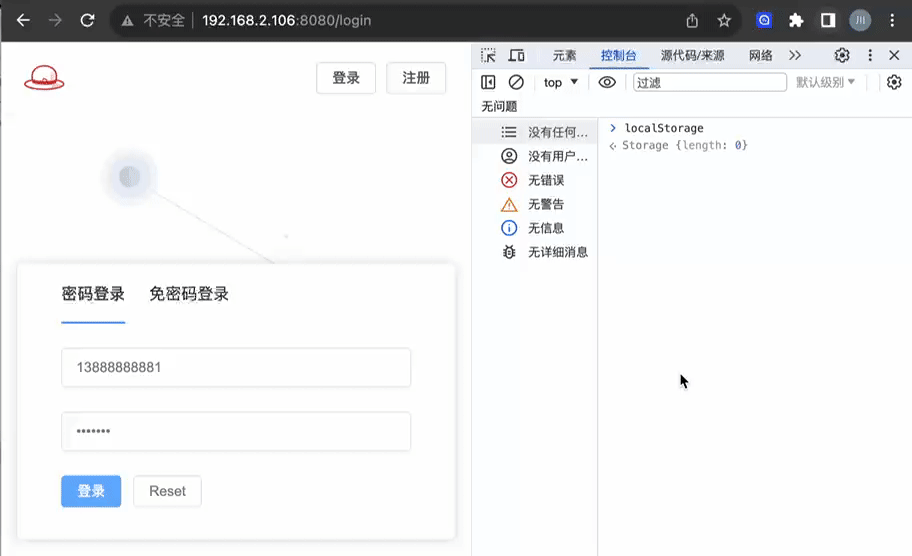The width and height of the screenshot is (912, 556).
Task: Bookmark this page with the star icon
Action: [724, 20]
